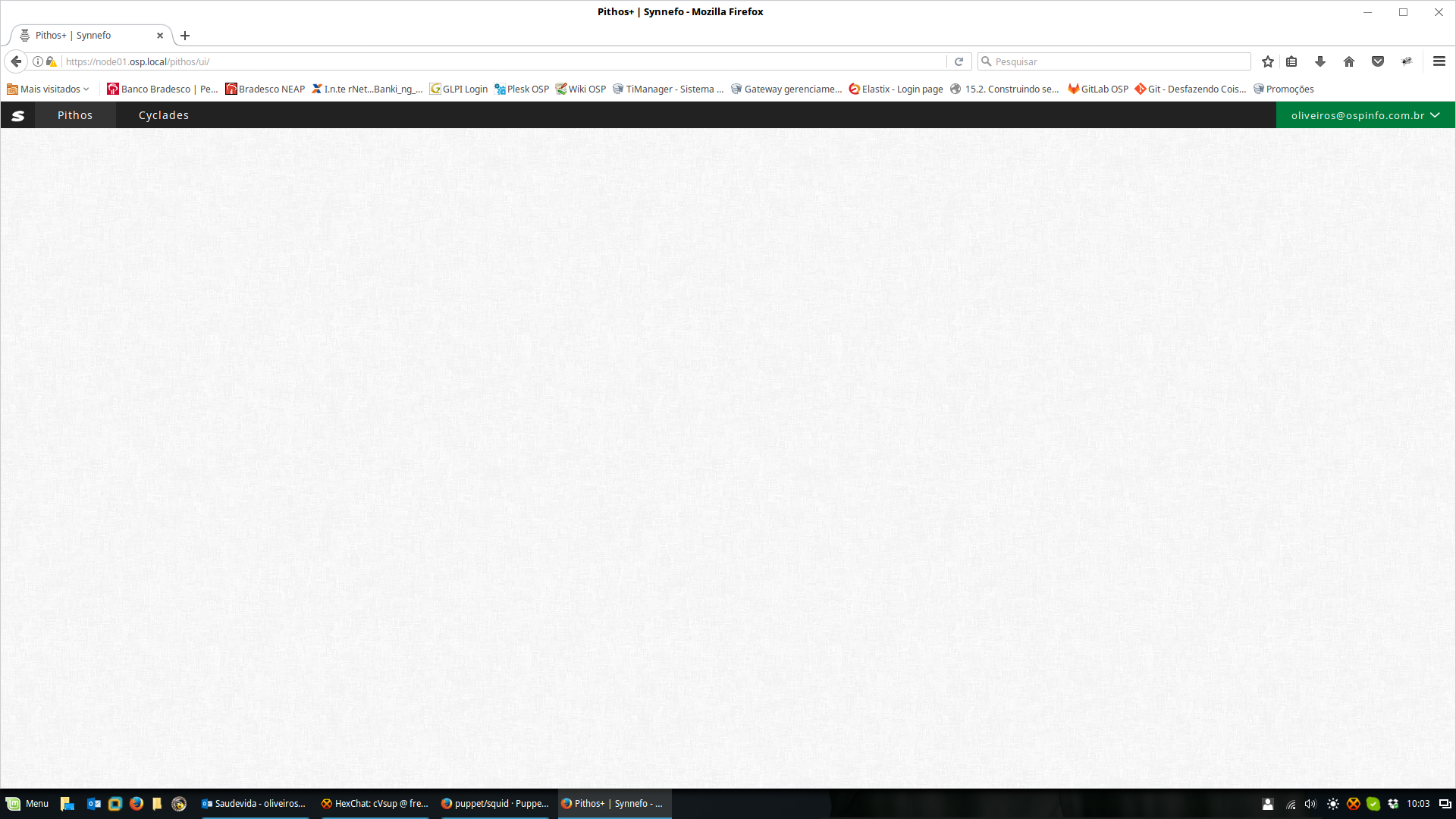Viewport: 1456px width, 819px height.
Task: Expand the Mais visitados bookmarks folder
Action: click(49, 89)
